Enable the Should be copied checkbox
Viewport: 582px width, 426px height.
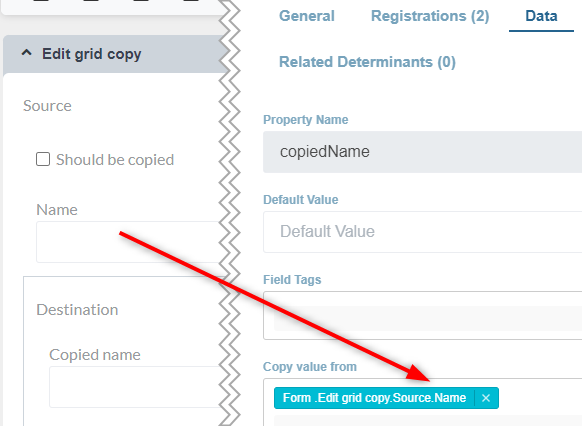43,159
